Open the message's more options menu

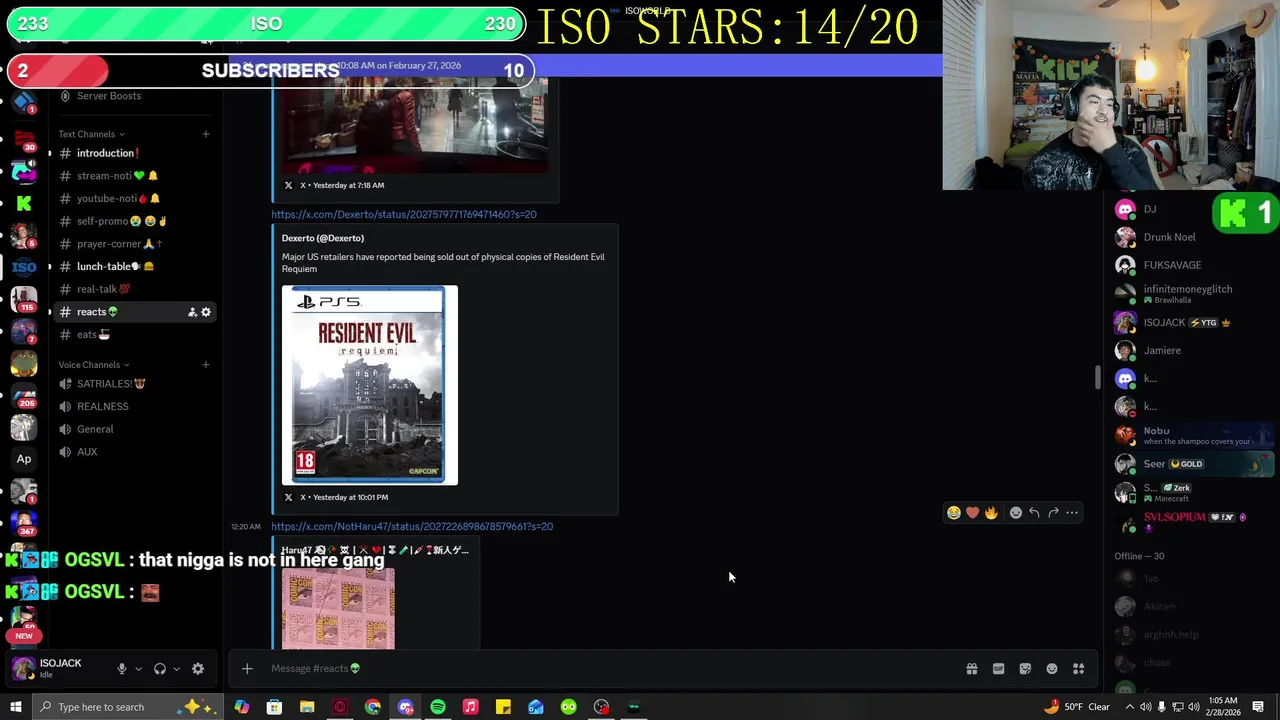tap(1072, 513)
